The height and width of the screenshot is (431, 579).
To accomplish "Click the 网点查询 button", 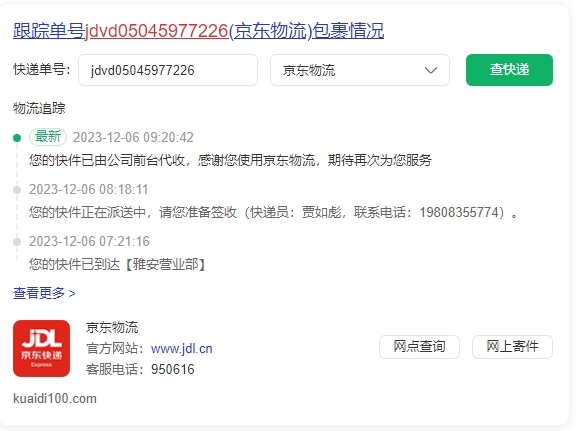I will click(419, 347).
